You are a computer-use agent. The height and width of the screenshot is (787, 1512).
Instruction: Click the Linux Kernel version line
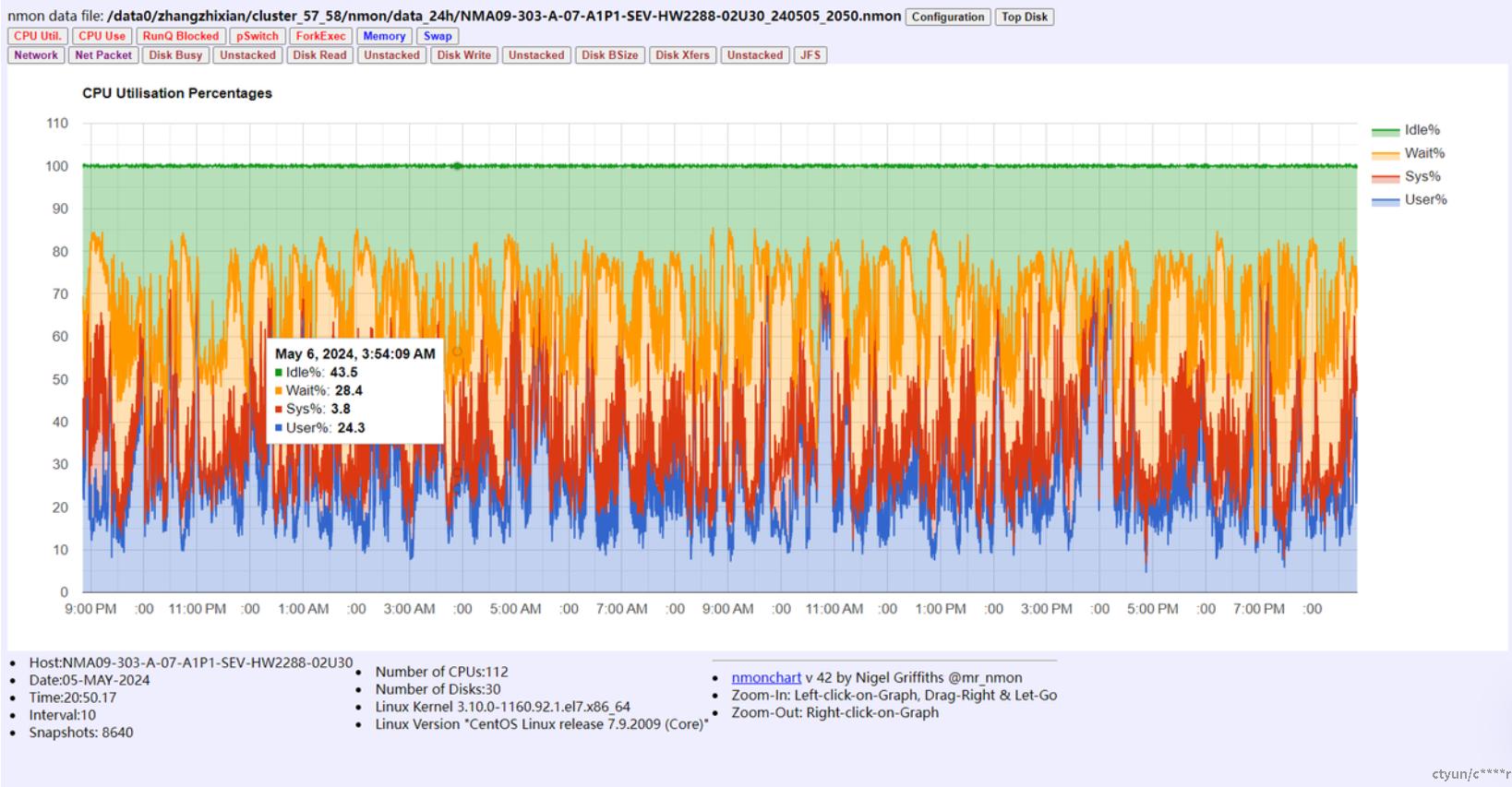[502, 707]
